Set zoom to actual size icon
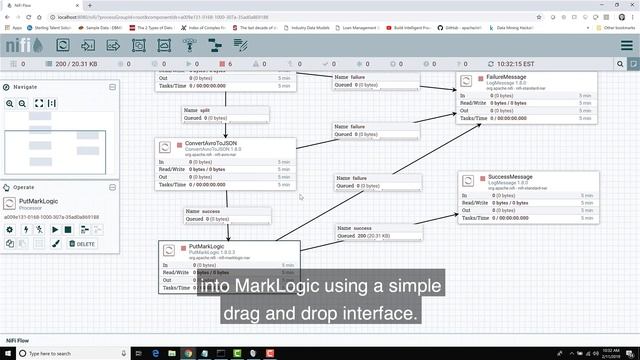Viewport: 640px width, 360px height. pyautogui.click(x=52, y=103)
